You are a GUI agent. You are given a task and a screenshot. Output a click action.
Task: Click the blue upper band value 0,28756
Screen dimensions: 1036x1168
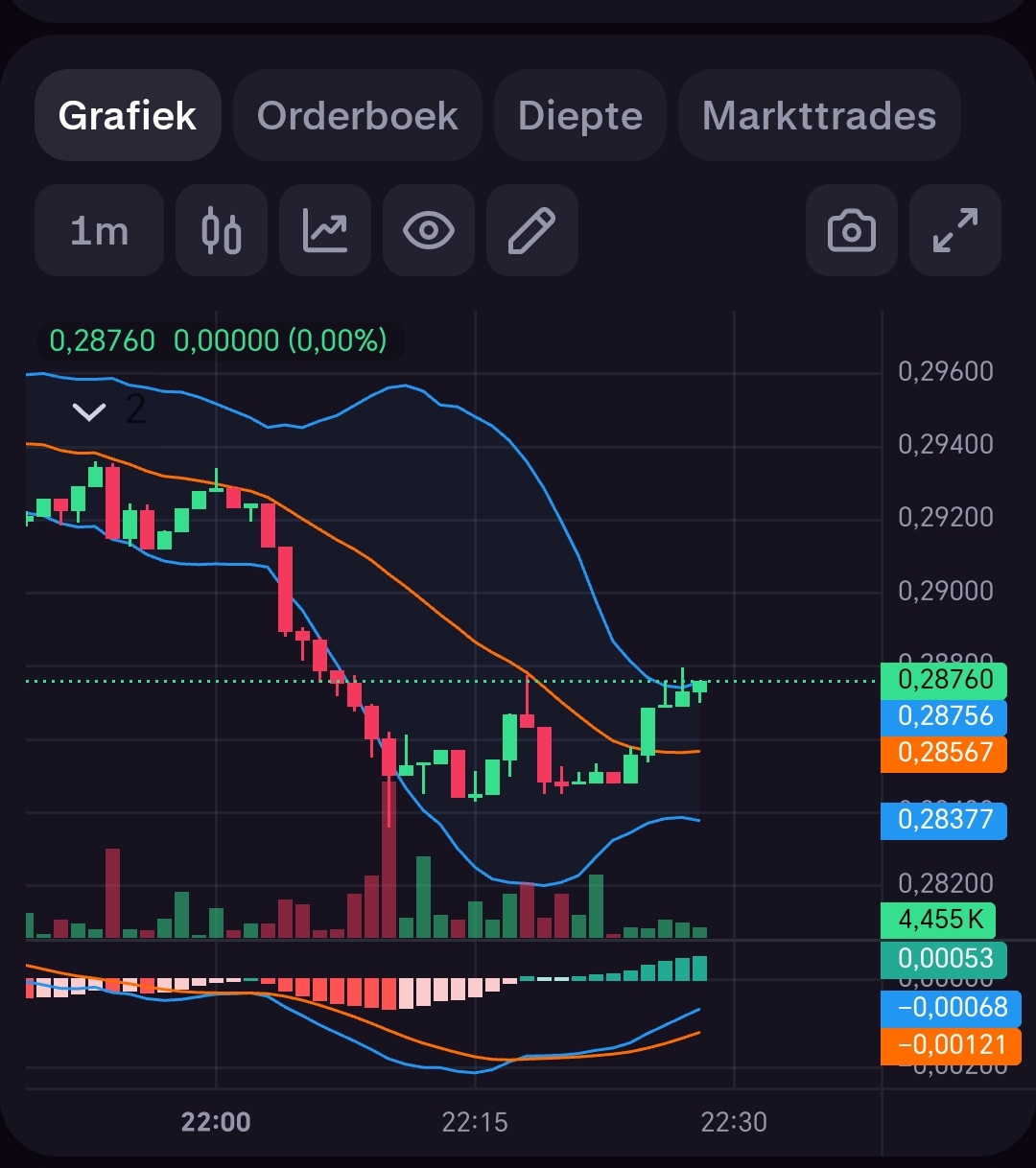tap(944, 716)
